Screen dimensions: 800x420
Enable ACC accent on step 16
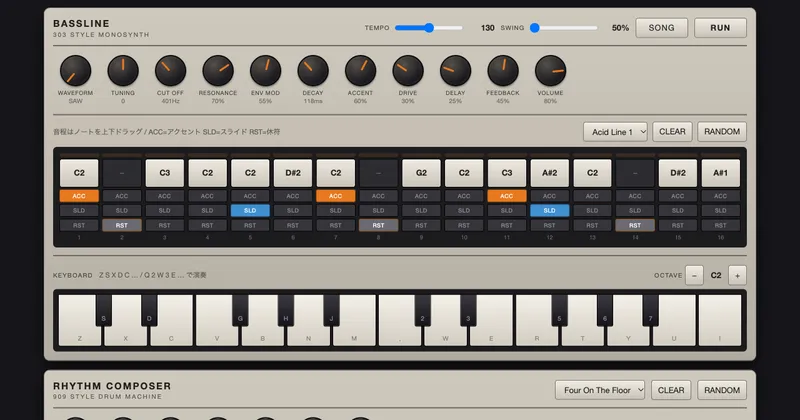click(720, 196)
